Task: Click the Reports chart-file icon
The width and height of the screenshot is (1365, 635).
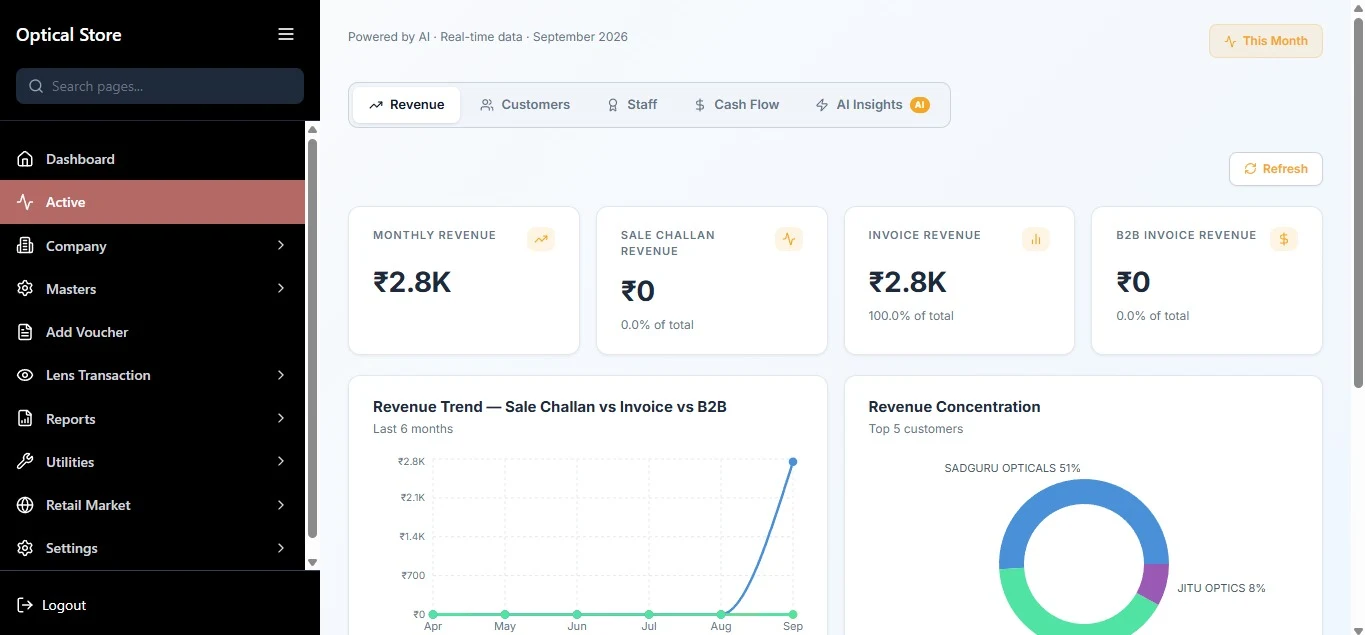Action: (25, 418)
